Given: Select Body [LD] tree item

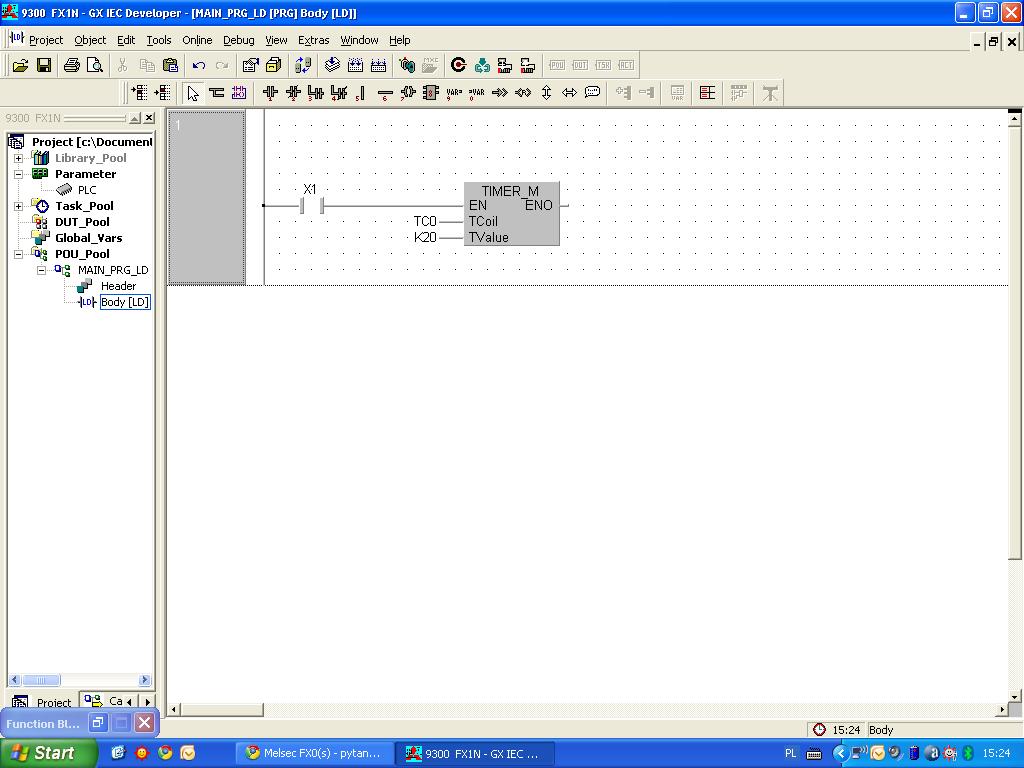Looking at the screenshot, I should point(125,302).
